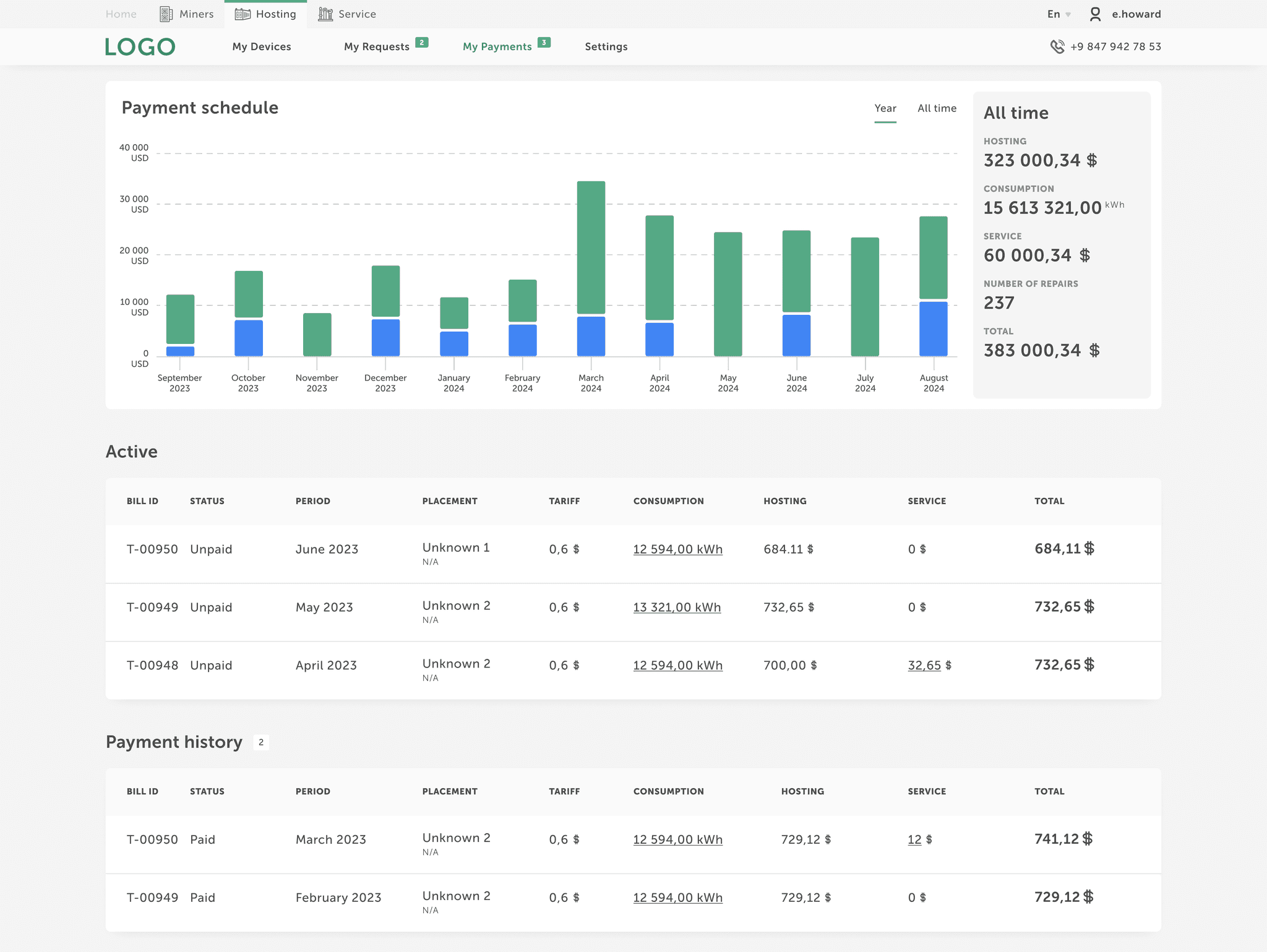Screen dimensions: 1267x952
Task: Click e.howard username
Action: [x=1136, y=14]
